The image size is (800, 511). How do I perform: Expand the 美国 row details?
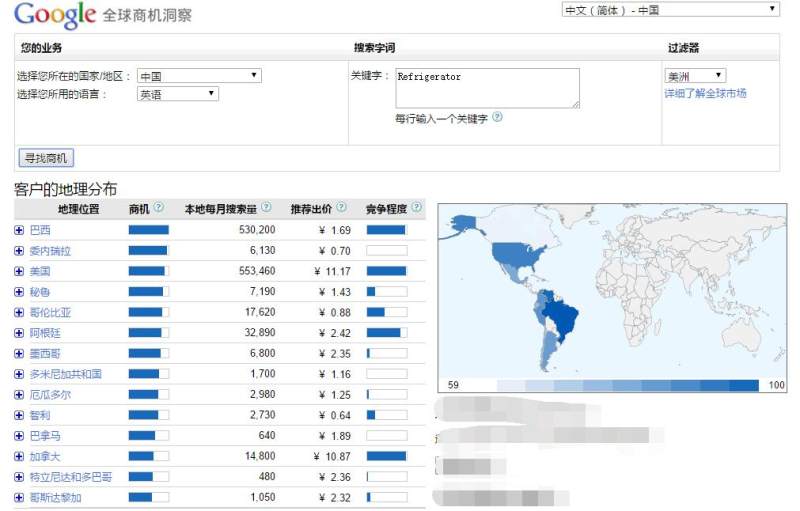tap(19, 271)
